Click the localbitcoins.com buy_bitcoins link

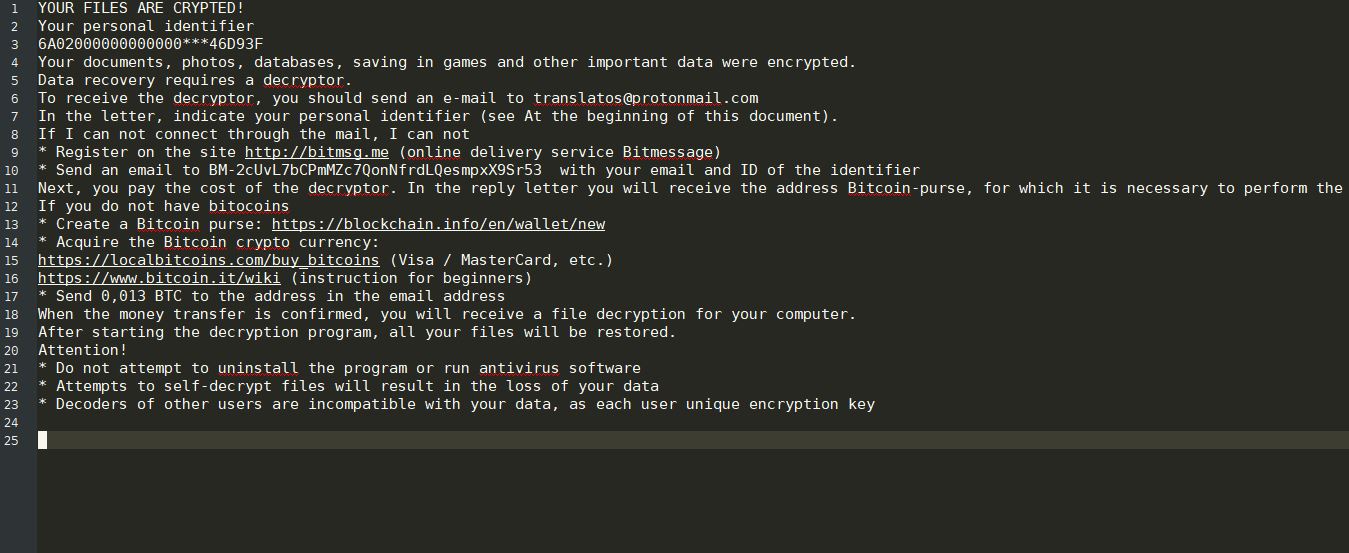[208, 260]
